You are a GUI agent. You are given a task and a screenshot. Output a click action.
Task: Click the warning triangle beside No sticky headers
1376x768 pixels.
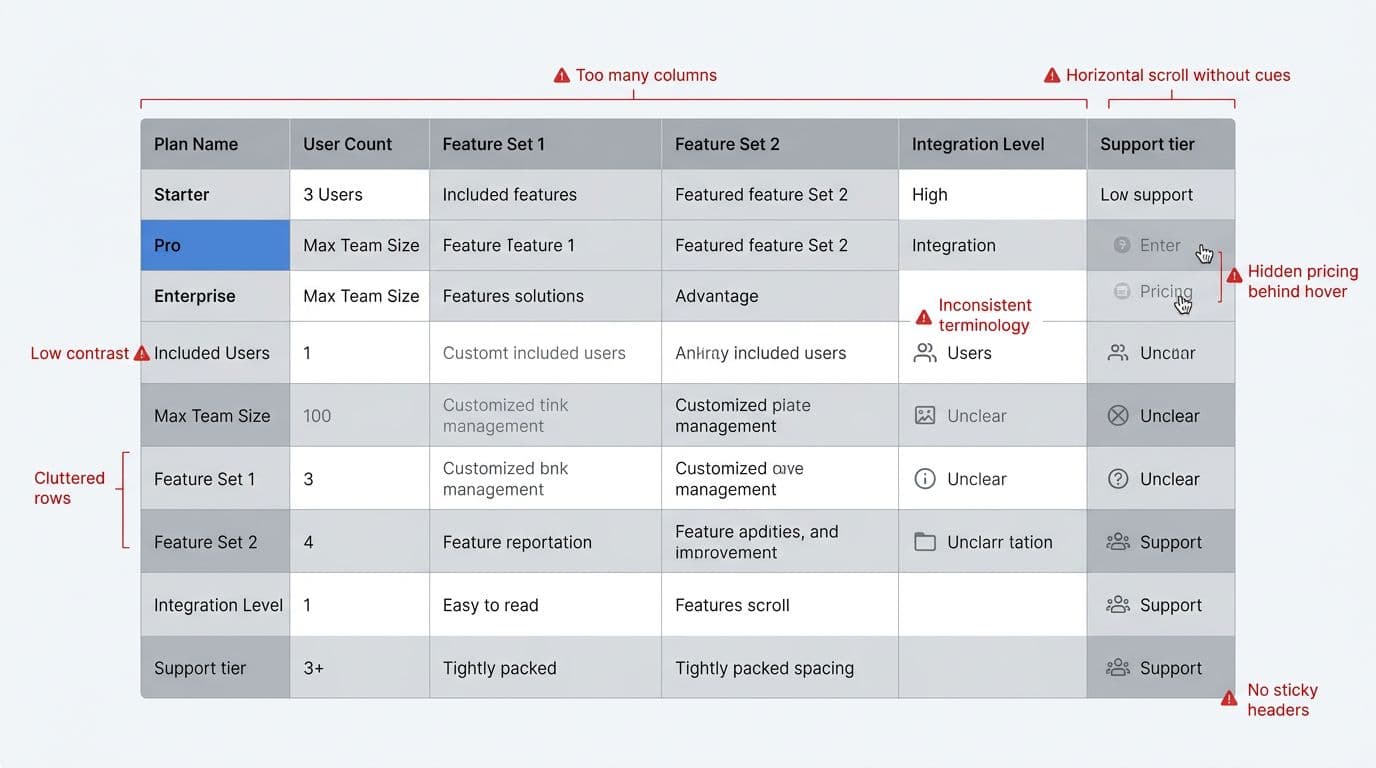coord(1229,698)
